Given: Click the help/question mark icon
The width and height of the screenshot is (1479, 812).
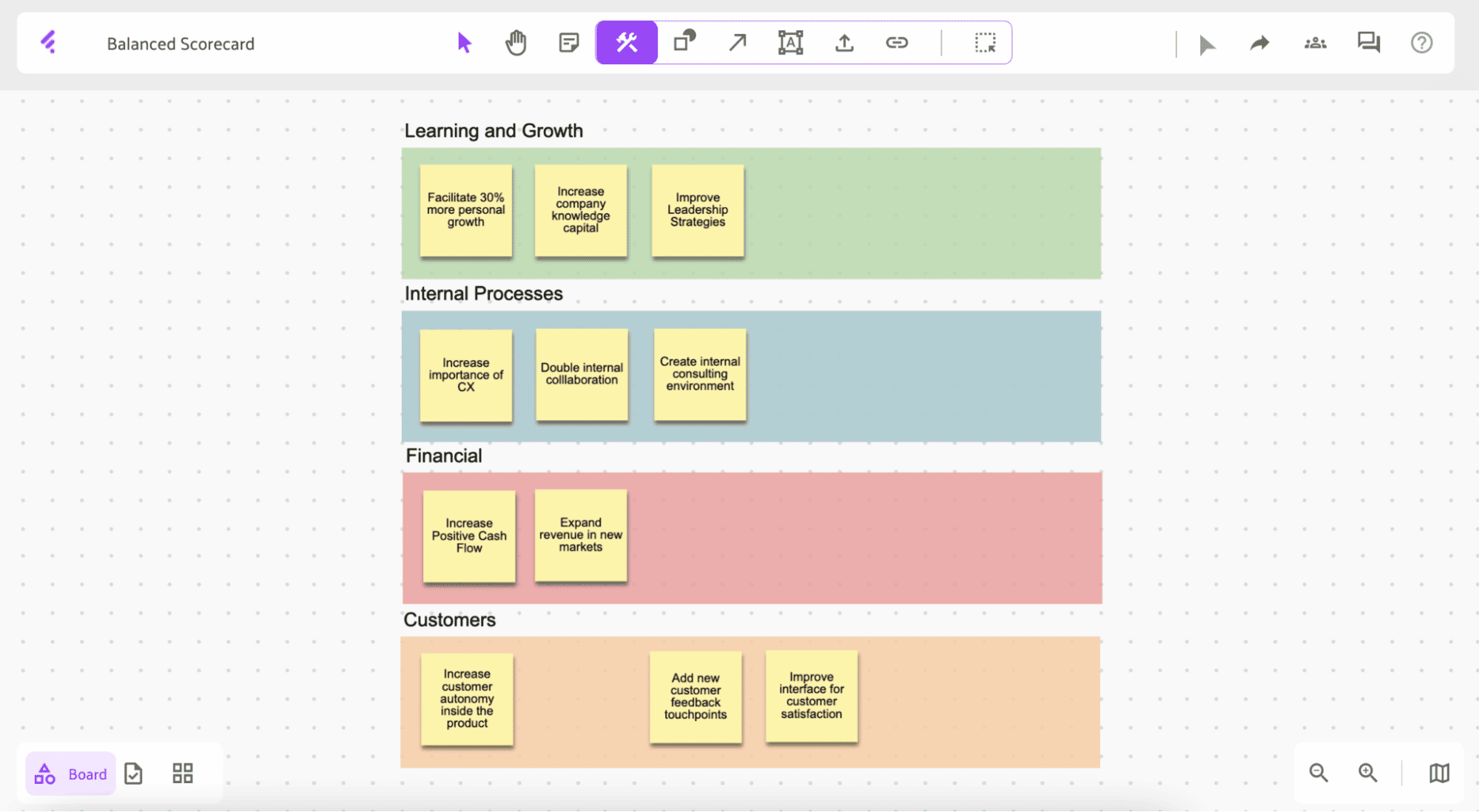Looking at the screenshot, I should click(x=1421, y=42).
